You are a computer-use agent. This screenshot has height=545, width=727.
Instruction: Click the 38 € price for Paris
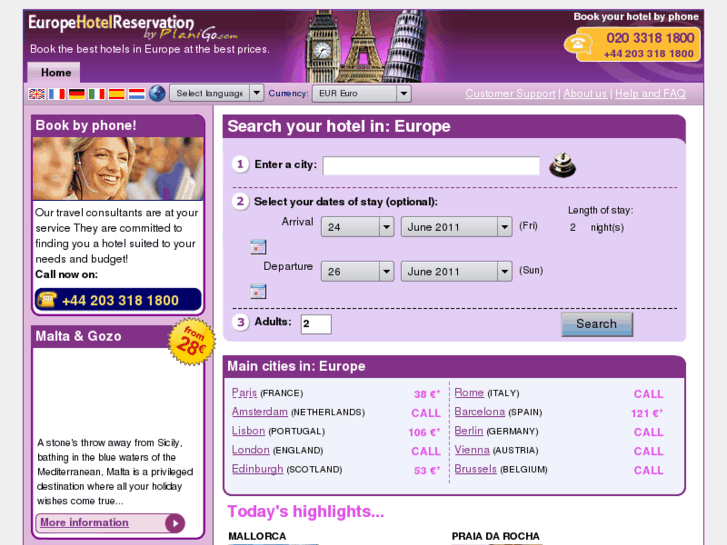click(427, 394)
